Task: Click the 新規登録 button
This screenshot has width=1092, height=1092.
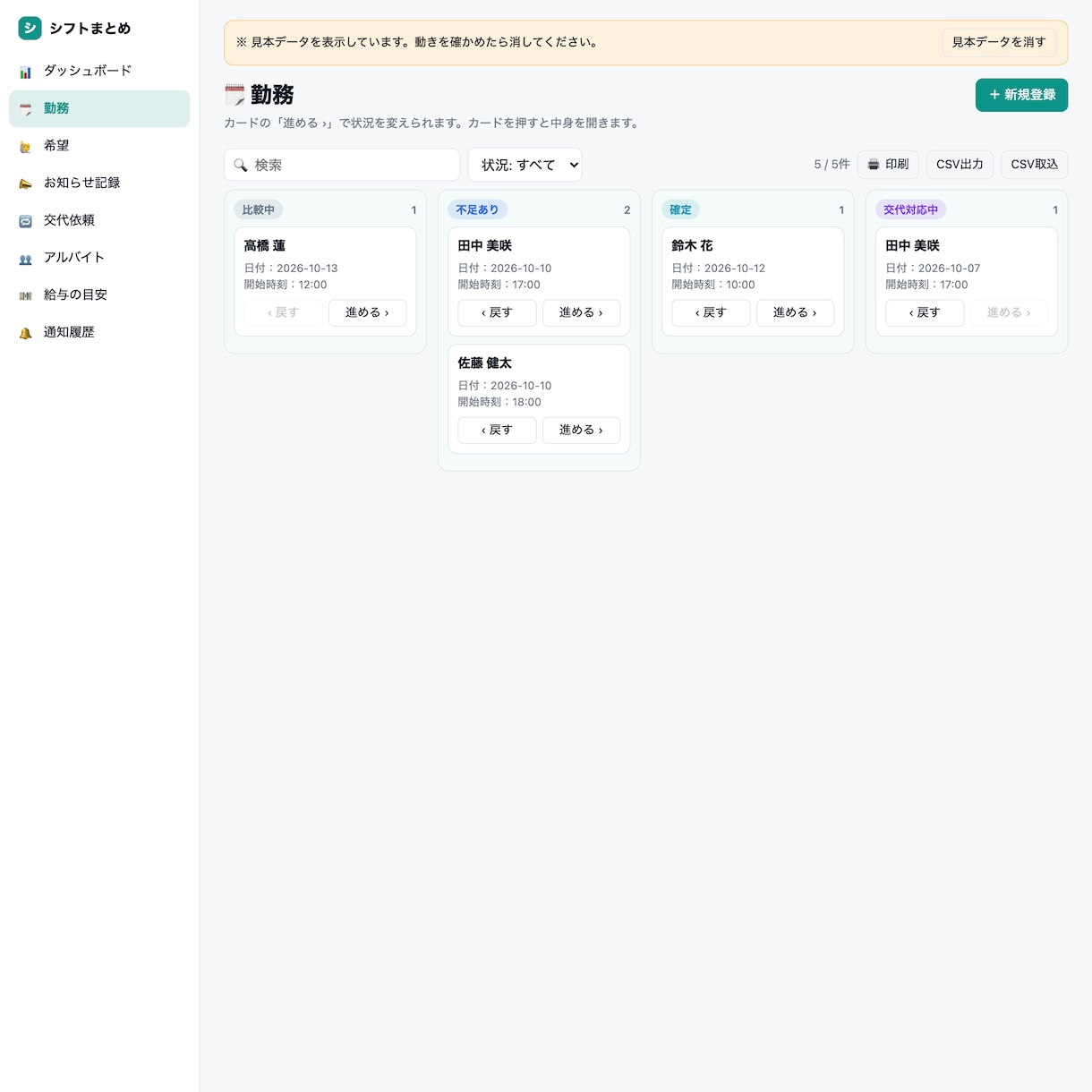Action: click(x=1021, y=95)
